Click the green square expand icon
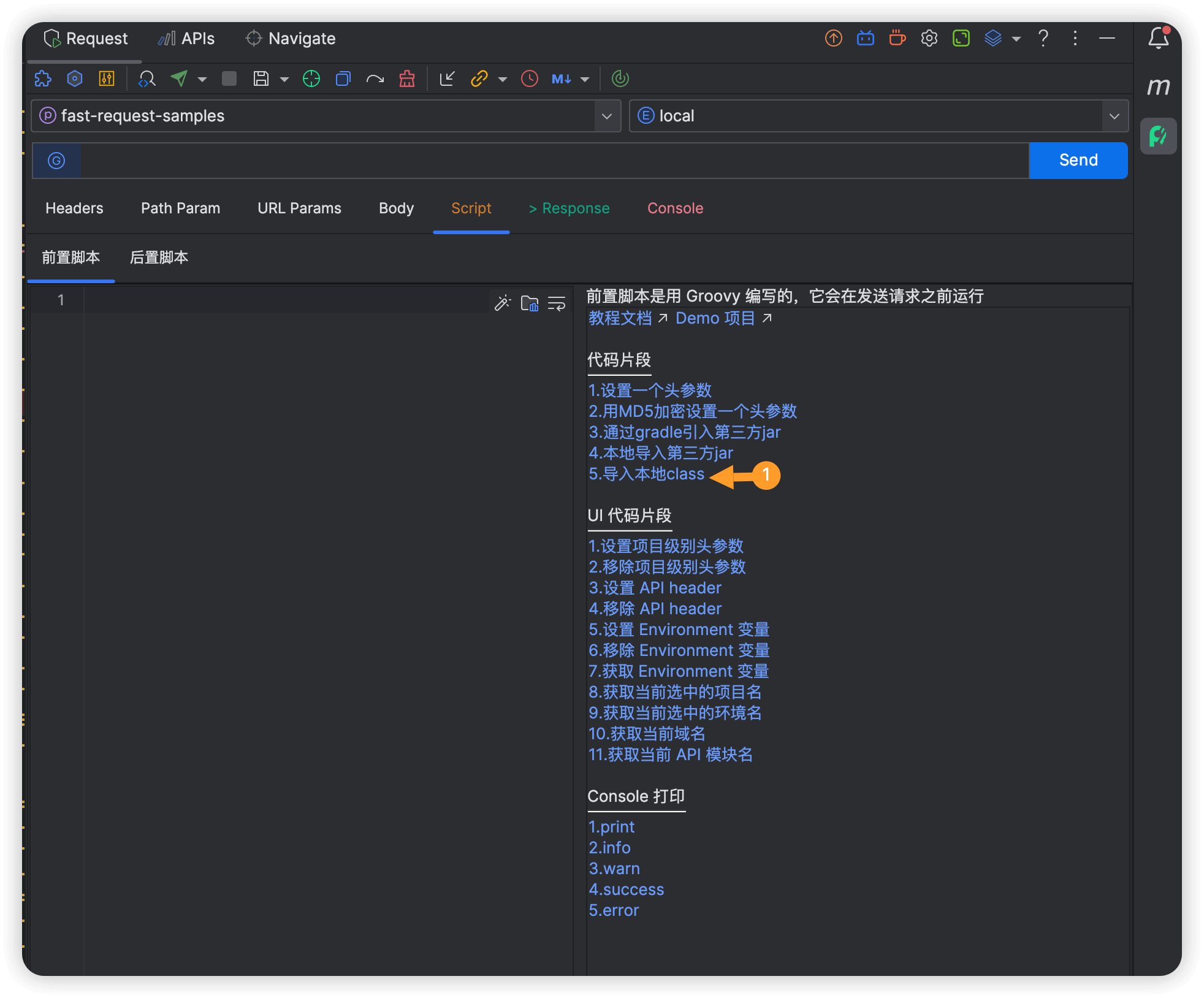 tap(961, 39)
